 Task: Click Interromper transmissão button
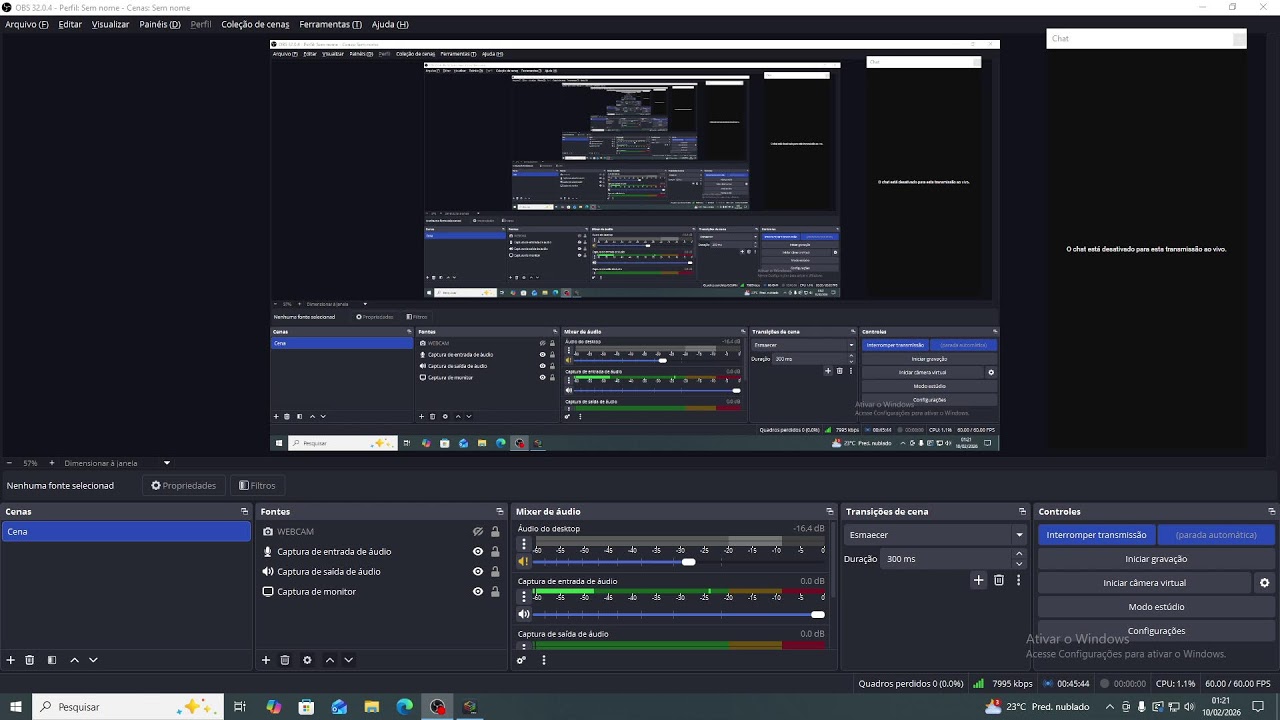1097,535
